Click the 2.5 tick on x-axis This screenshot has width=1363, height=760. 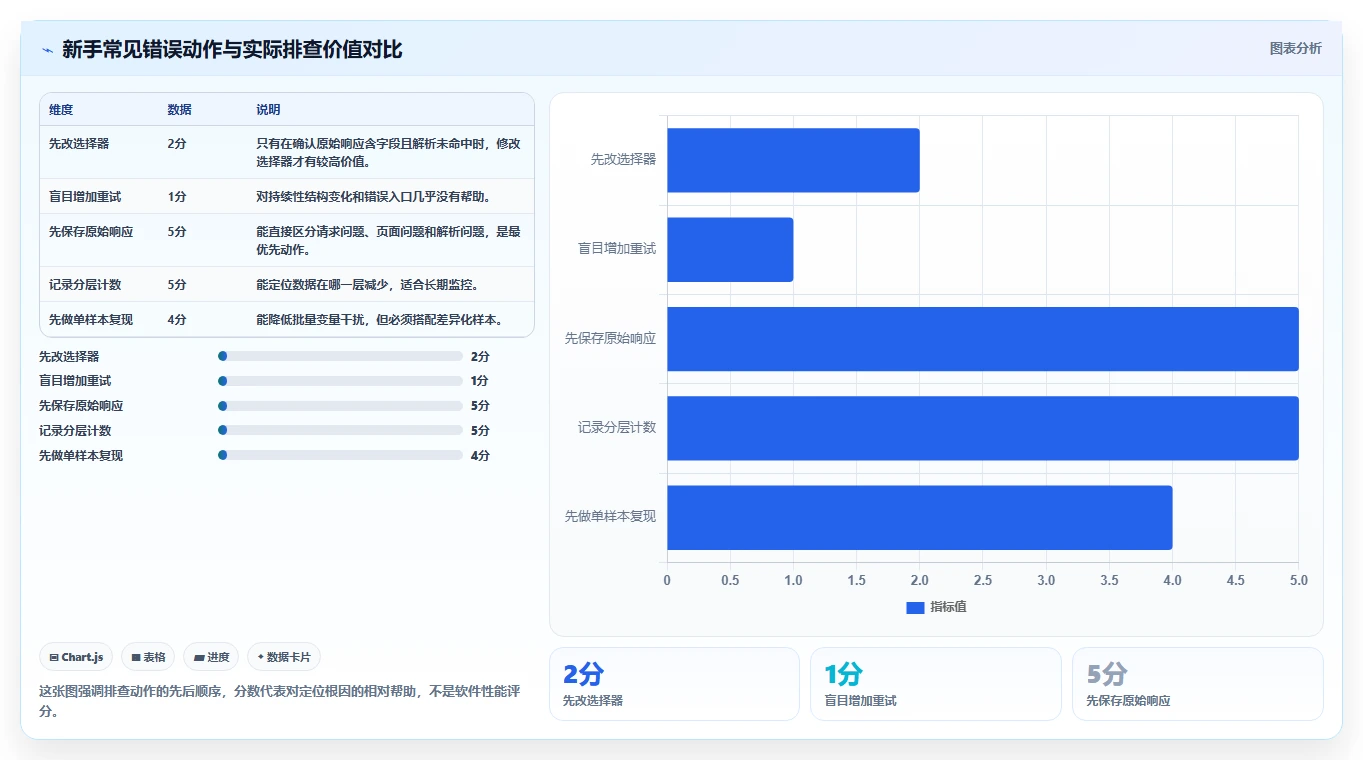[x=983, y=581]
